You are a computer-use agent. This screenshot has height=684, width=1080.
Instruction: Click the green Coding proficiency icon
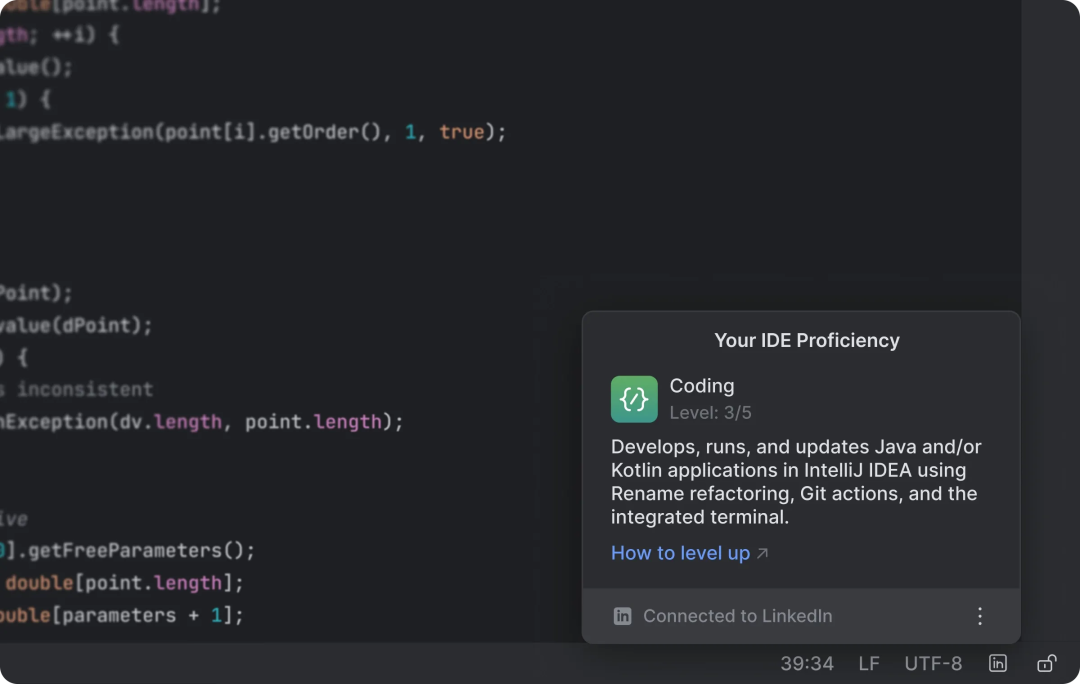634,399
